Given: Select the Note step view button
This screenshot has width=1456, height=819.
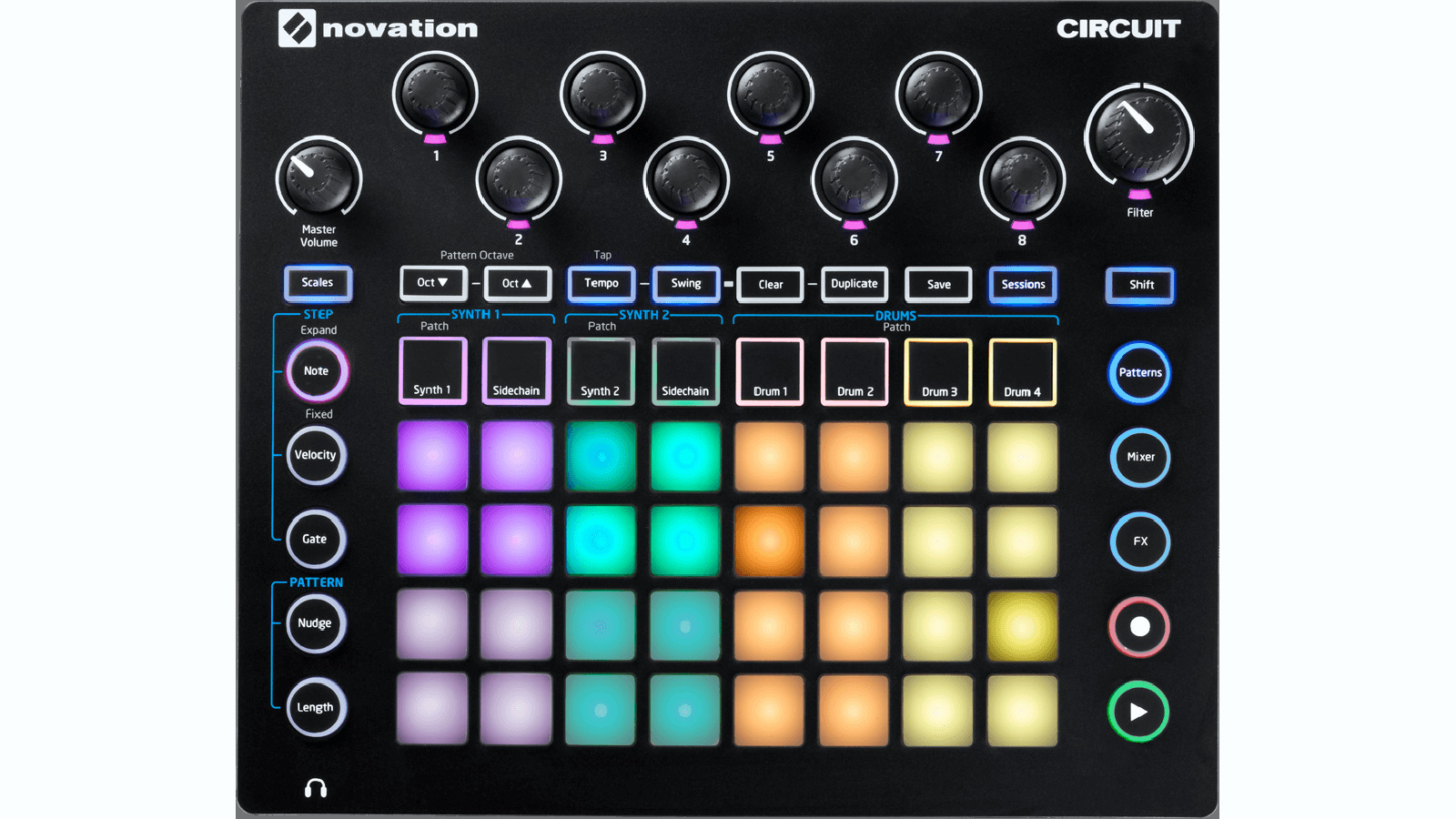Looking at the screenshot, I should coord(317,370).
